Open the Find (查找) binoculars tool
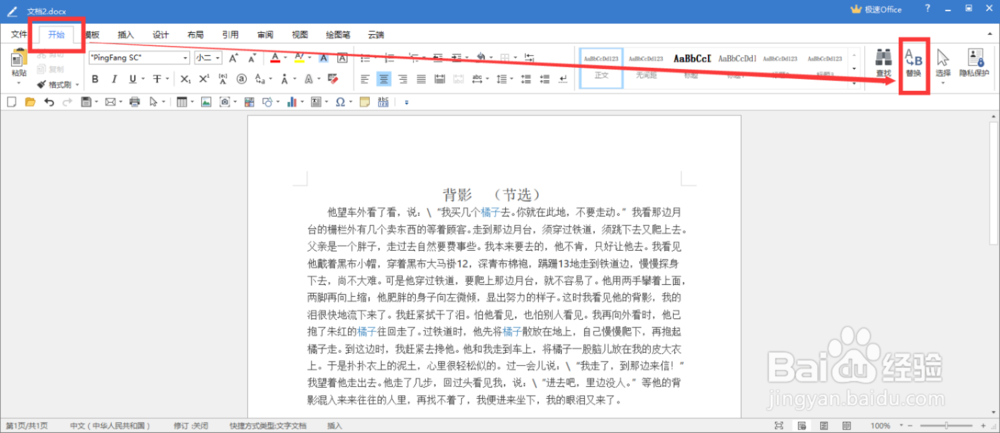Screen dimensions: 1000x433 point(883,64)
